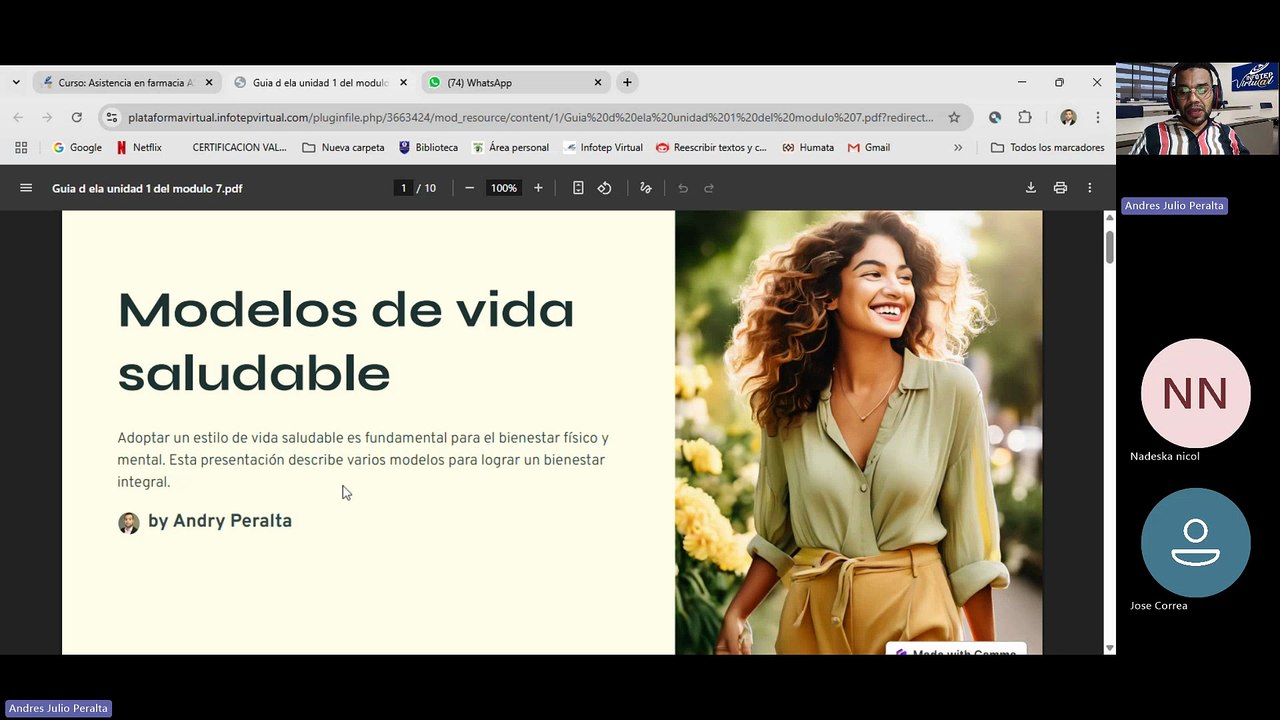The width and height of the screenshot is (1280, 720).
Task: Open the Área personal bookmark
Action: [510, 147]
